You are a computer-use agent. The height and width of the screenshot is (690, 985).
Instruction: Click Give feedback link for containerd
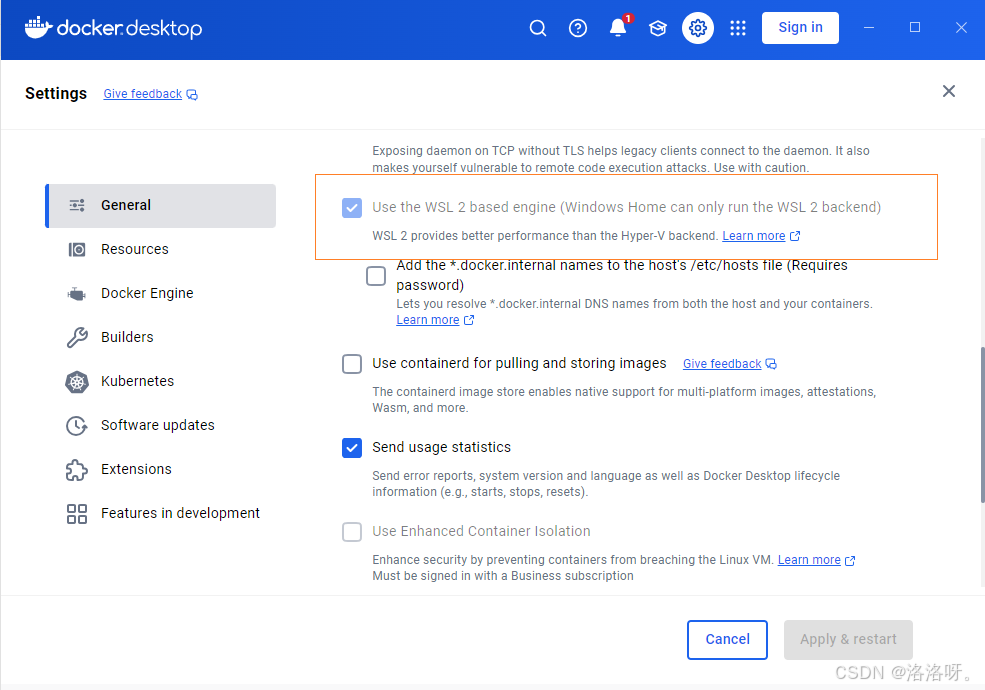[722, 364]
